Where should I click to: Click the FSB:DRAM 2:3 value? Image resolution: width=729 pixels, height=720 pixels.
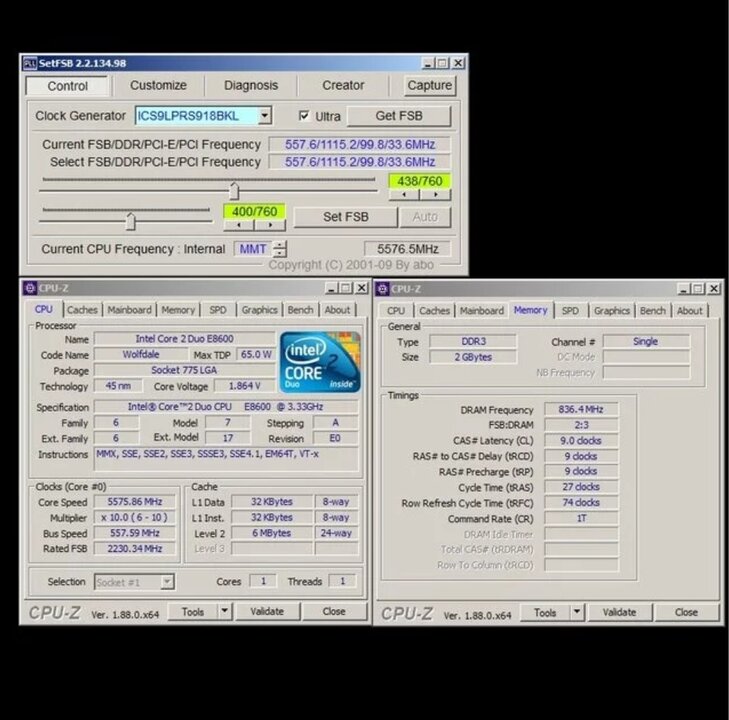581,425
